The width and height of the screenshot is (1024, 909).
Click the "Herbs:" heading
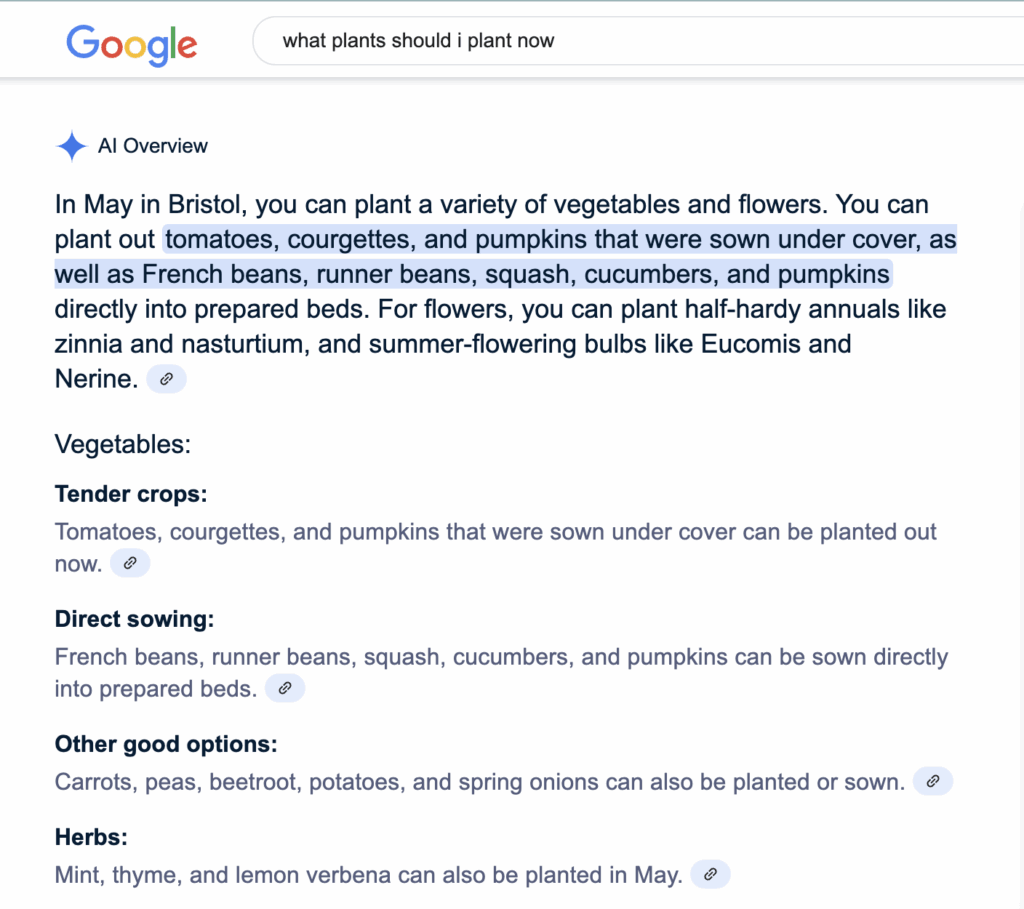tap(91, 837)
